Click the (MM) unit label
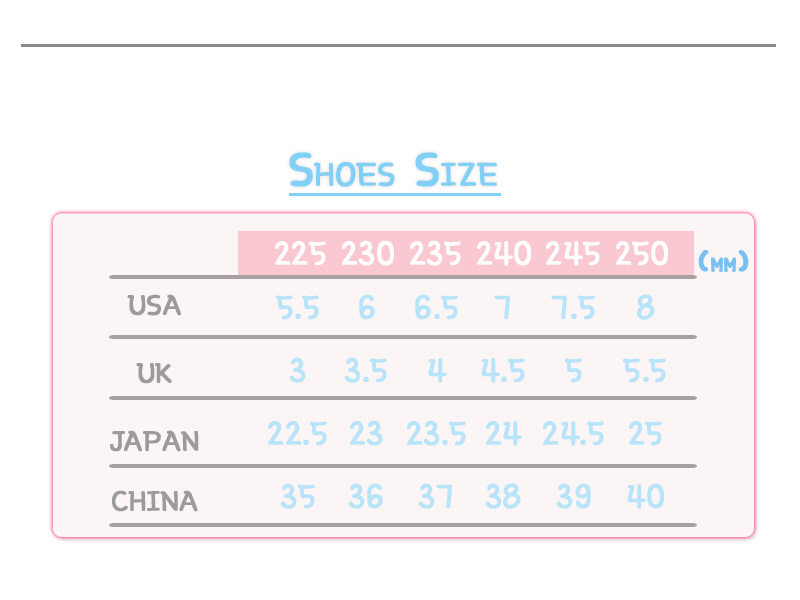Viewport: 800px width, 600px height. [723, 263]
